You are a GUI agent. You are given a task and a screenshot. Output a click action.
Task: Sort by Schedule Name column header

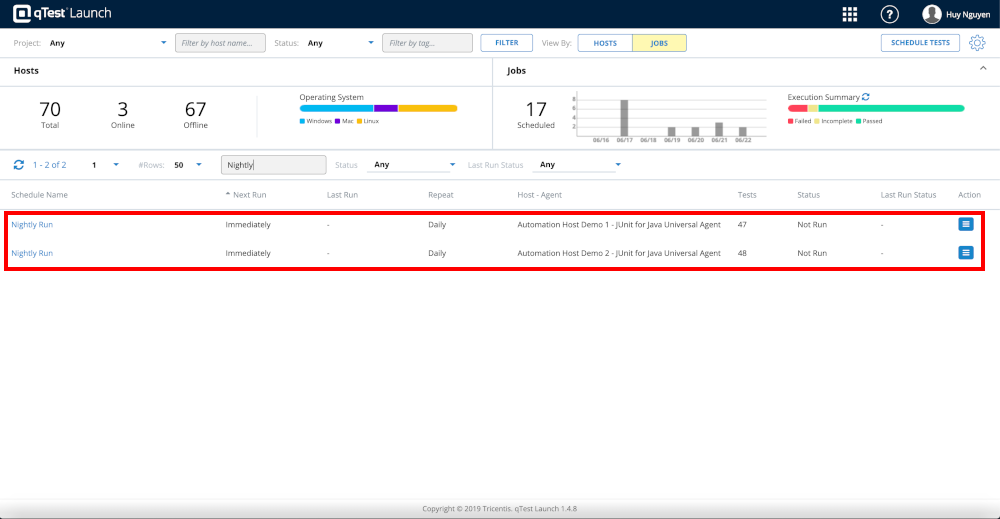40,195
